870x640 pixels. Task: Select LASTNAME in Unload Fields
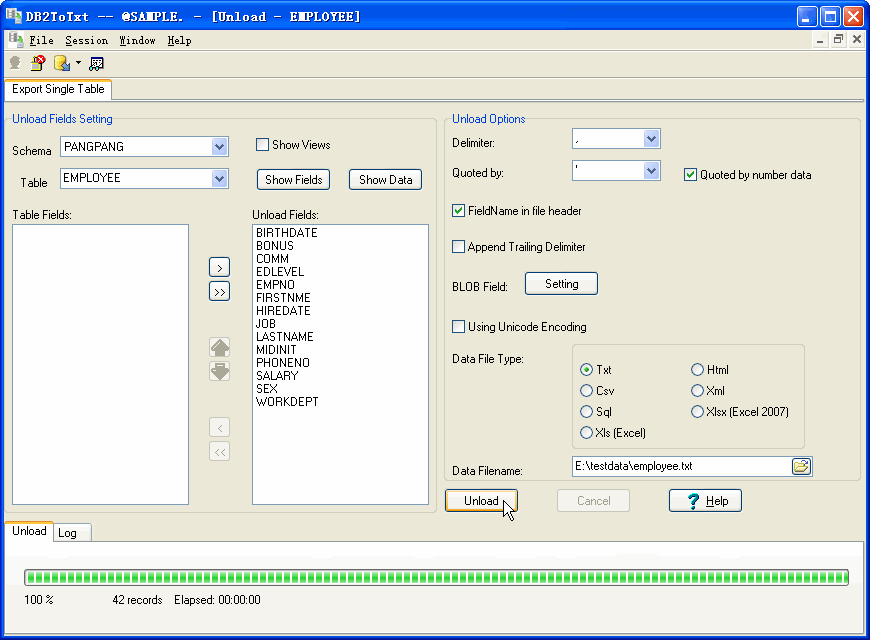coord(285,337)
